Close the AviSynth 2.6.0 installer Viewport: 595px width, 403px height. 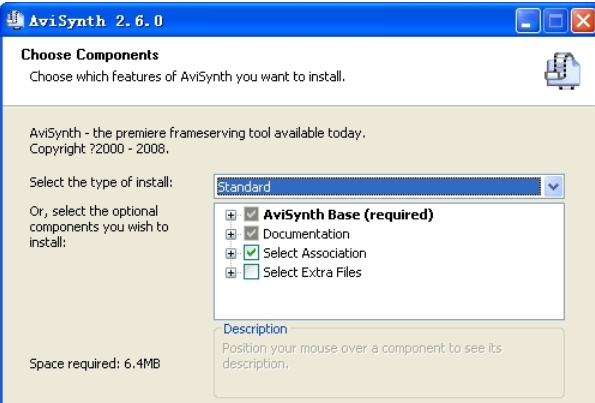[583, 20]
